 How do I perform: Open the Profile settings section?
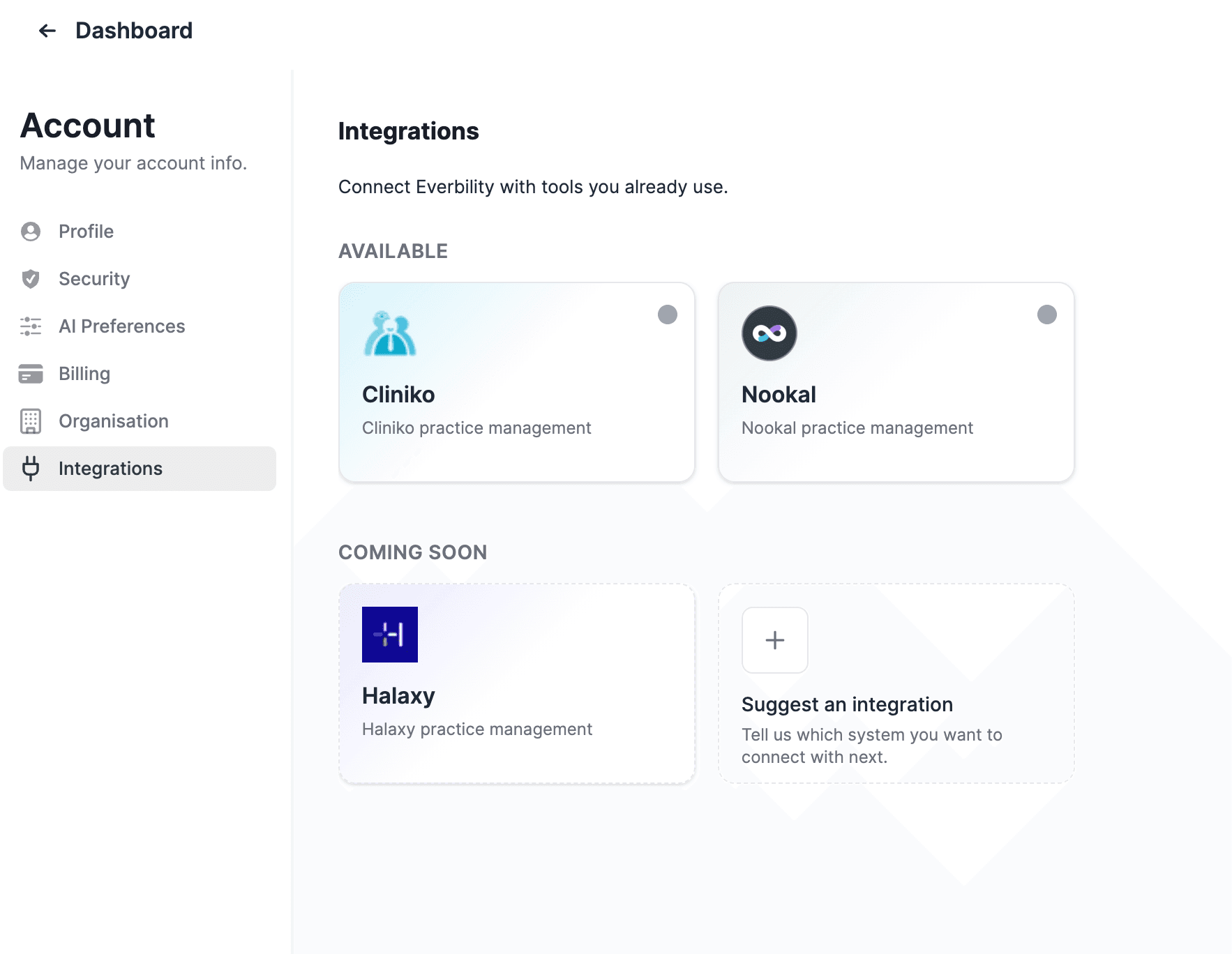86,232
